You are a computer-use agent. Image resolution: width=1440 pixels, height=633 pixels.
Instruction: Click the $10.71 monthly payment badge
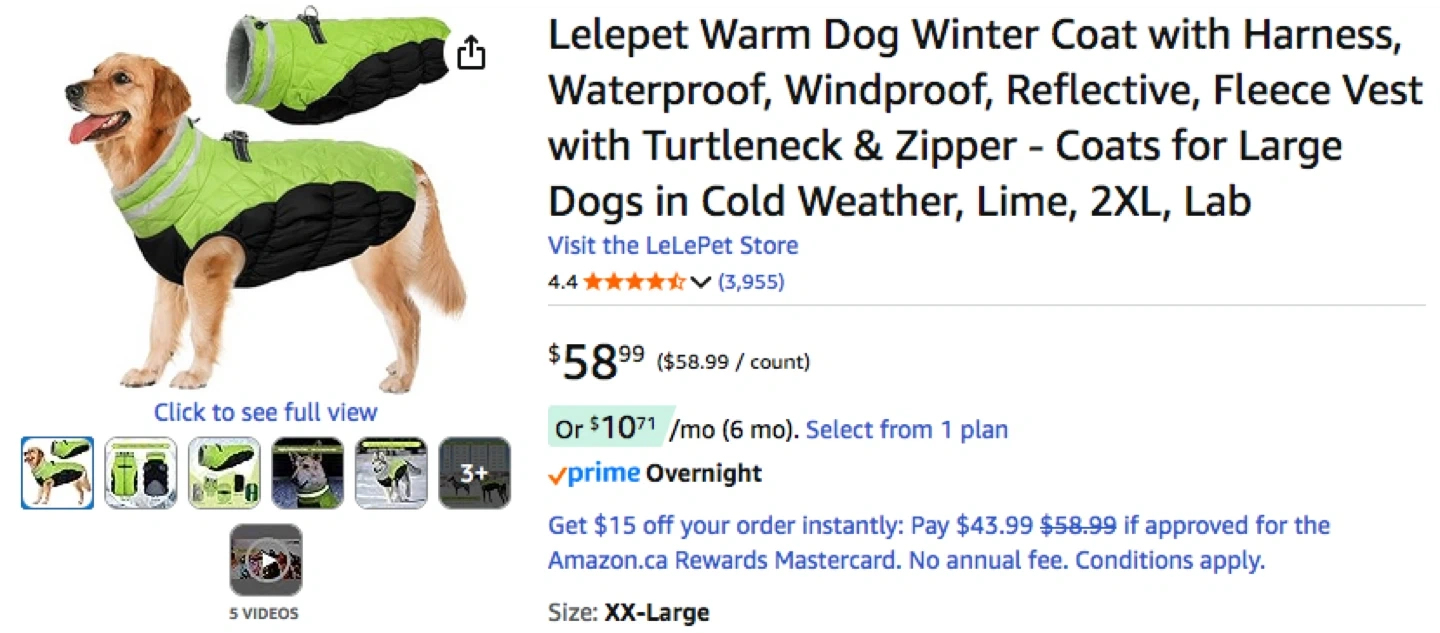(605, 429)
